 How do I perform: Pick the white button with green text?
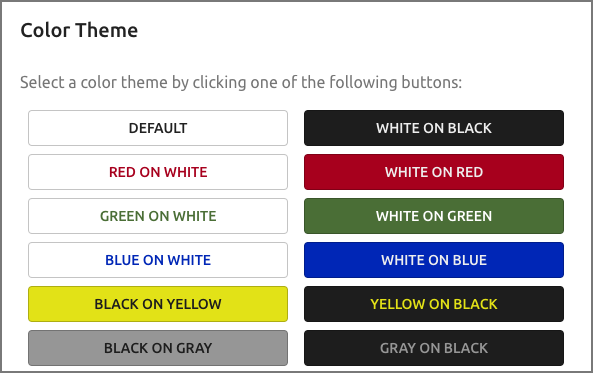point(158,216)
